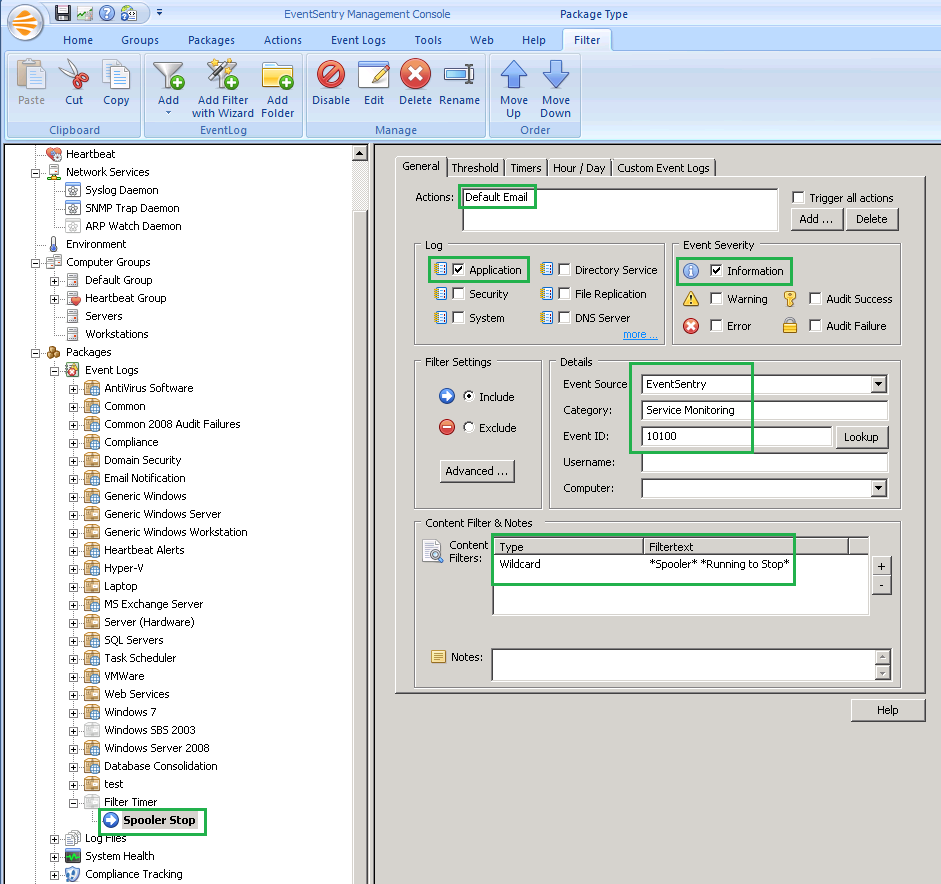Open the chart icon in quick access toolbar
The width and height of the screenshot is (941, 884).
pyautogui.click(x=85, y=13)
